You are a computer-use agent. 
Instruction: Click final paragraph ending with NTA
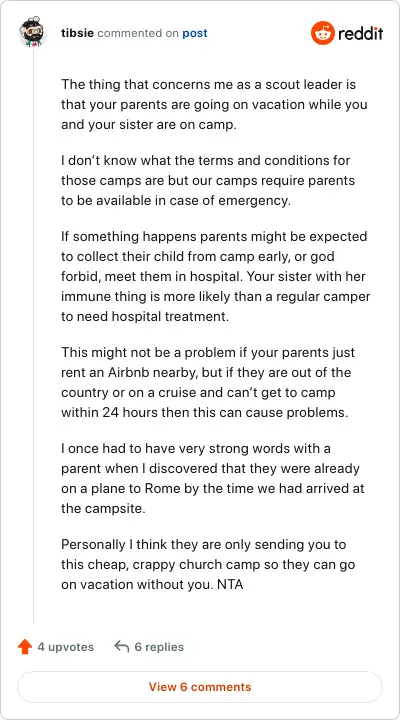click(x=208, y=565)
